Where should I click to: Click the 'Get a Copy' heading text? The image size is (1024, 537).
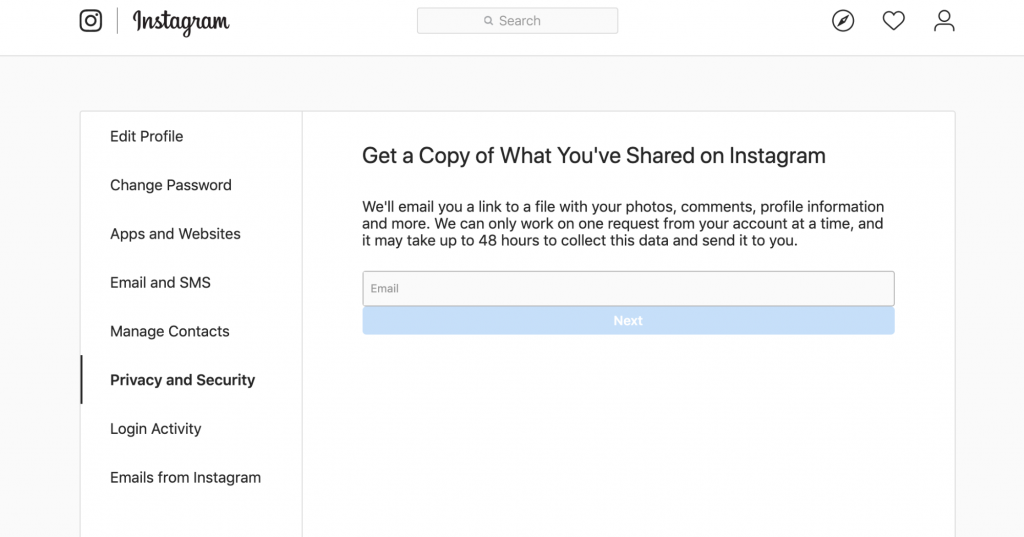[x=594, y=155]
